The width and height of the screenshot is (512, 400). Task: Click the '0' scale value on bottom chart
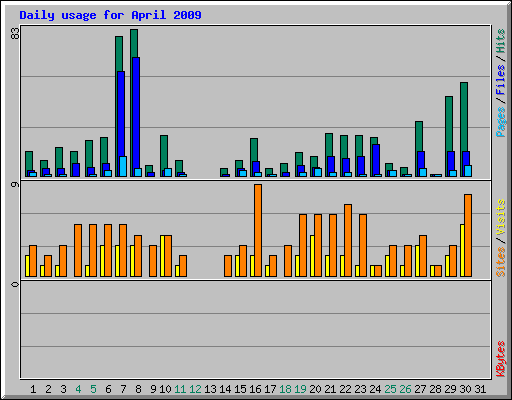click(15, 284)
